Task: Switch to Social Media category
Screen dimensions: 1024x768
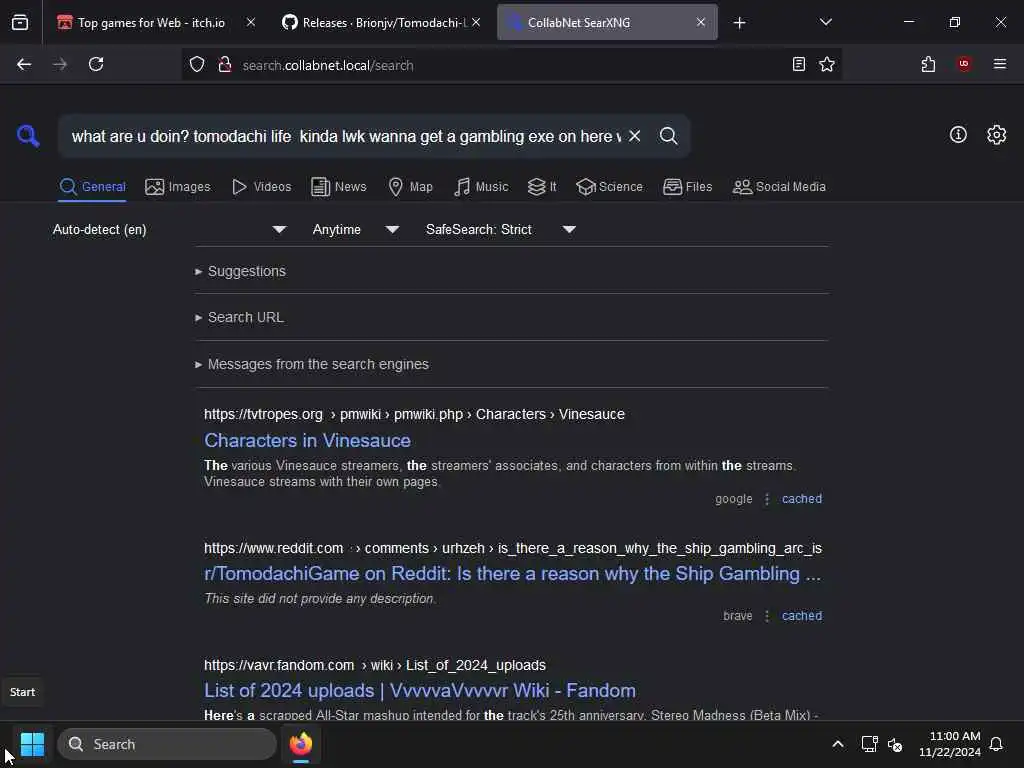Action: pos(779,187)
